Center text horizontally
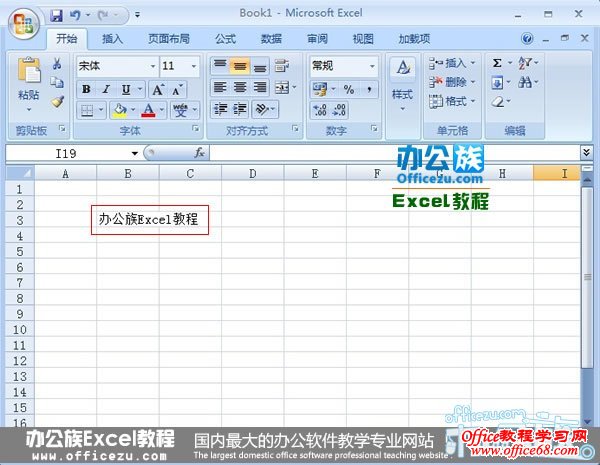The height and width of the screenshot is (465, 600). tap(240, 88)
